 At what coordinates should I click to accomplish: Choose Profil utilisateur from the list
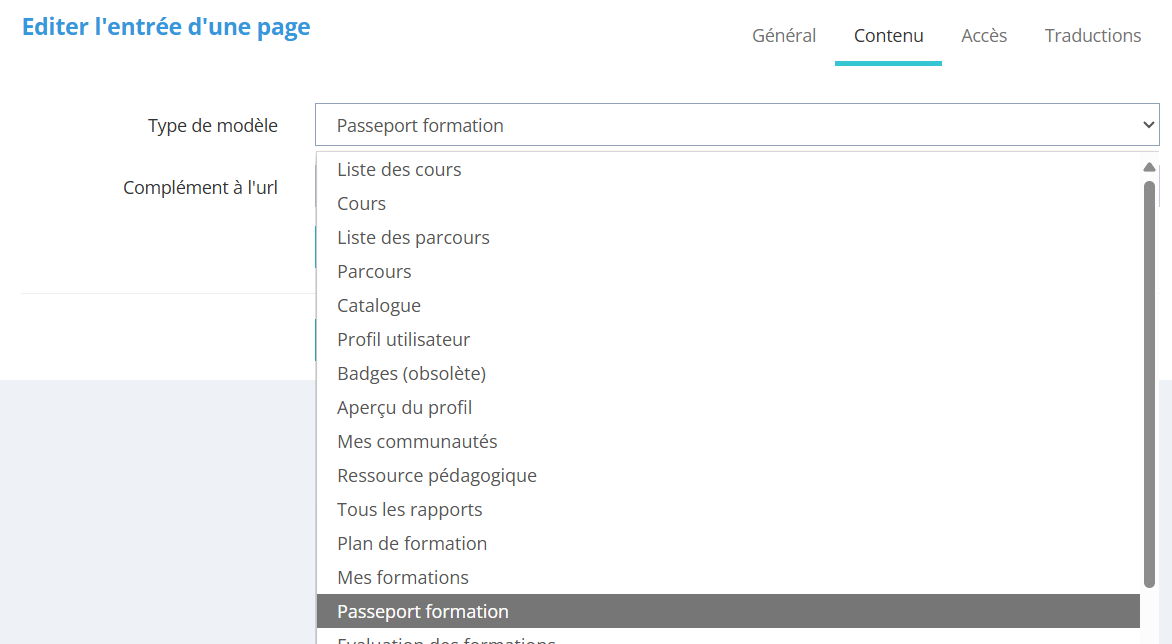point(403,339)
